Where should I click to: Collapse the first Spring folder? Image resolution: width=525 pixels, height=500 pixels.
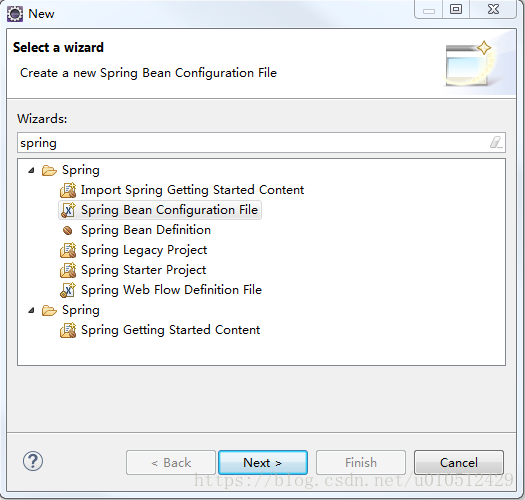31,170
